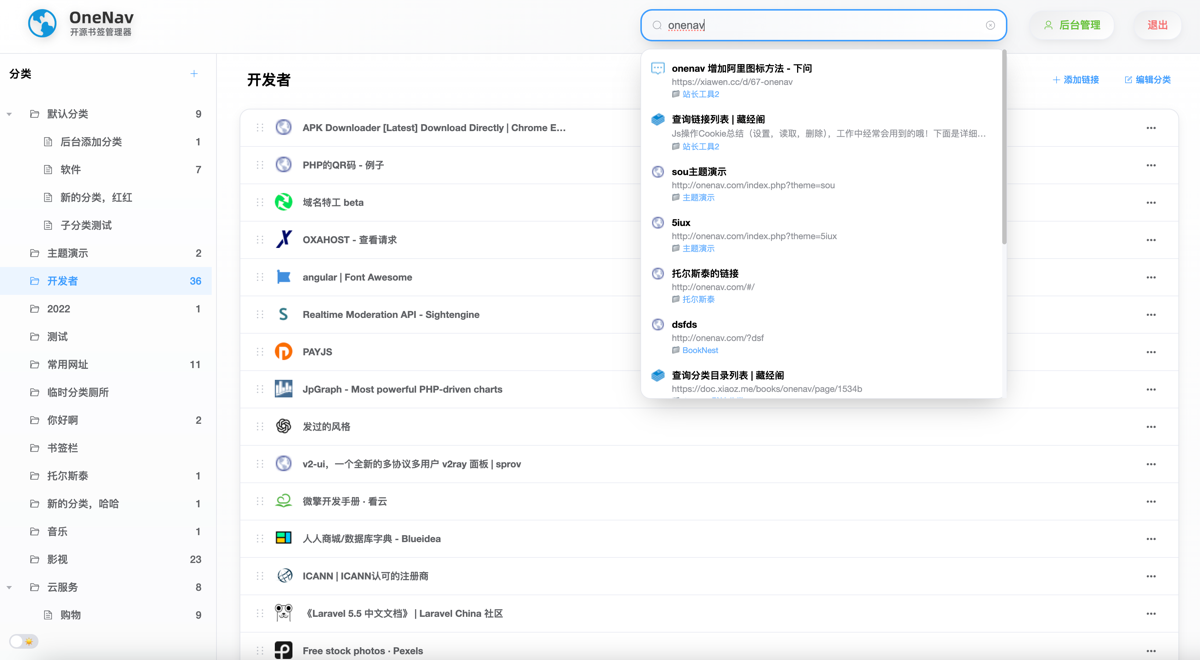Click the Sightengine S site icon
Image resolution: width=1200 pixels, height=660 pixels.
click(x=284, y=314)
